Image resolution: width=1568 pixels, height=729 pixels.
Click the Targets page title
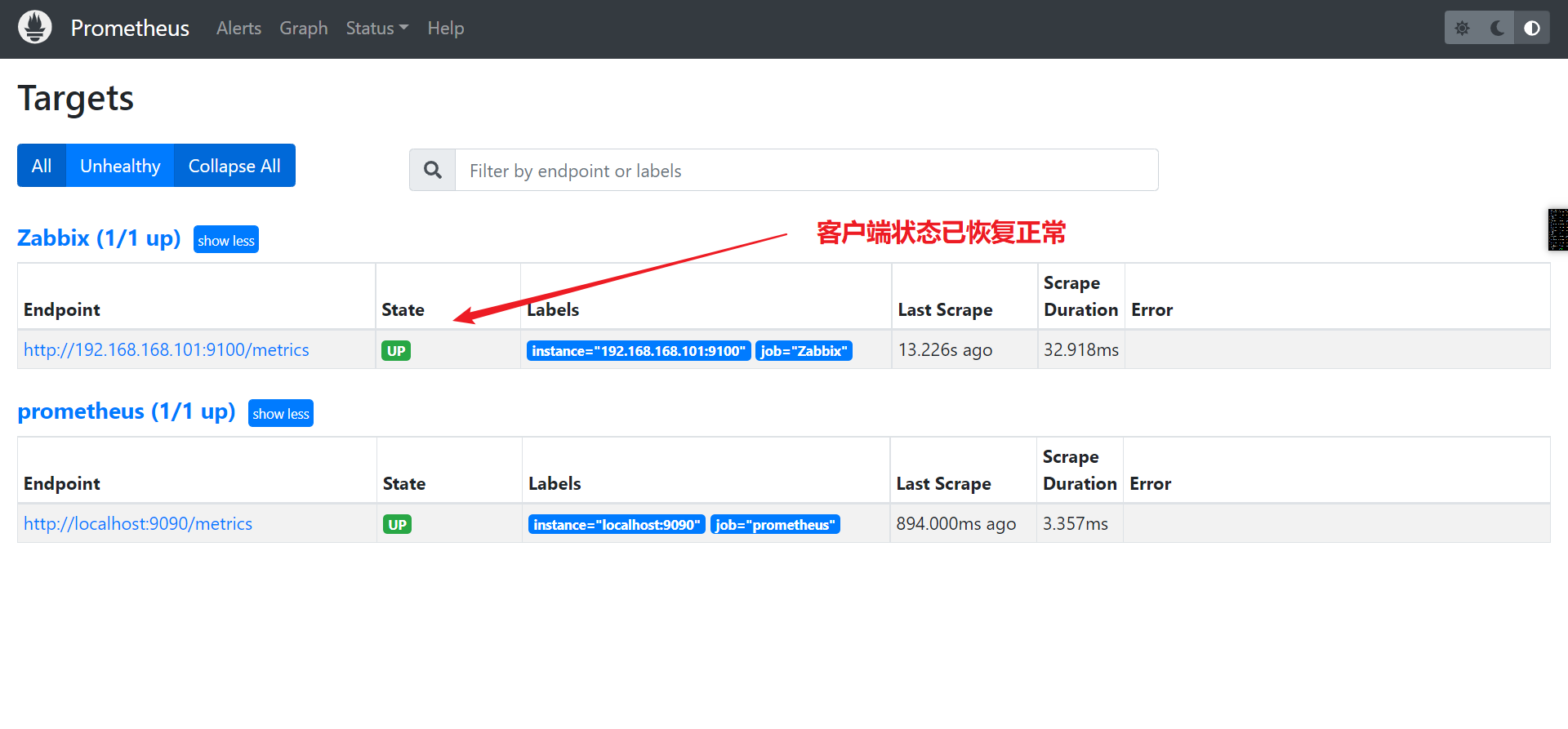click(x=76, y=99)
